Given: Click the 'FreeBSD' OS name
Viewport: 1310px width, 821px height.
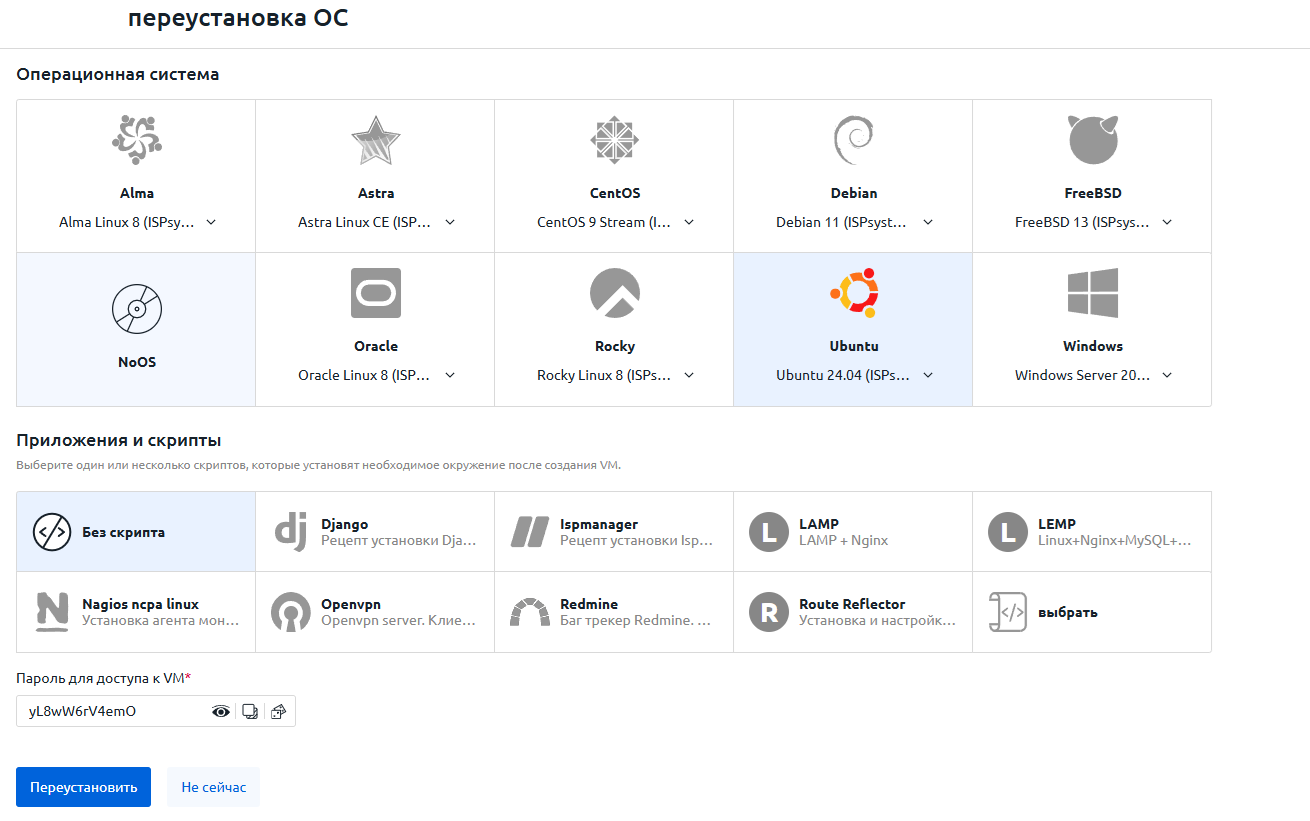Looking at the screenshot, I should point(1093,193).
